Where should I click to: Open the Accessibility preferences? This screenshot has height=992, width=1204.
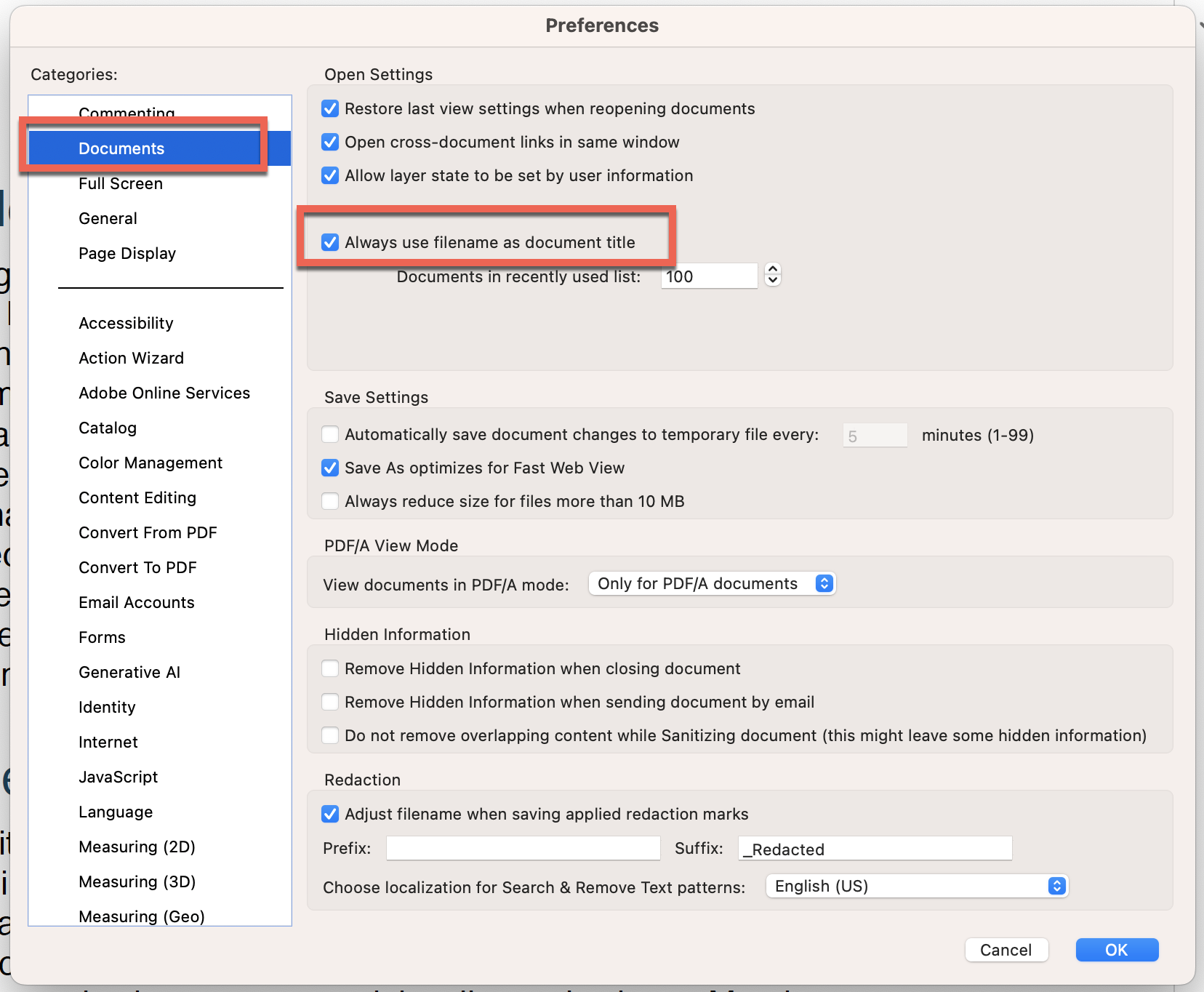[126, 322]
